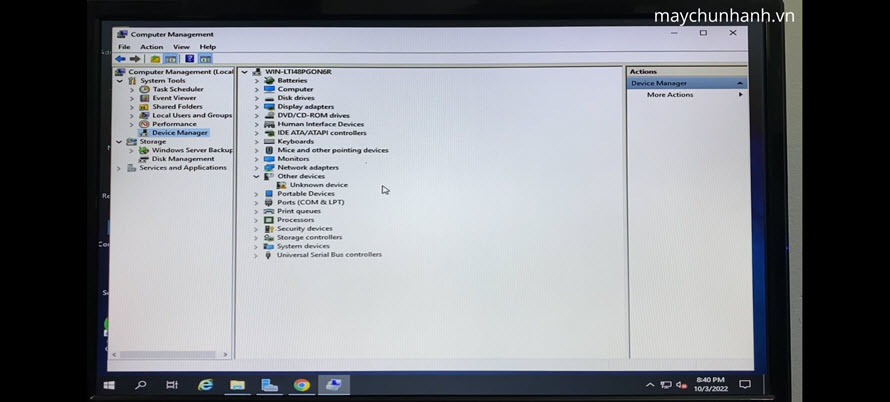
Task: Open the File menu
Action: (x=124, y=47)
